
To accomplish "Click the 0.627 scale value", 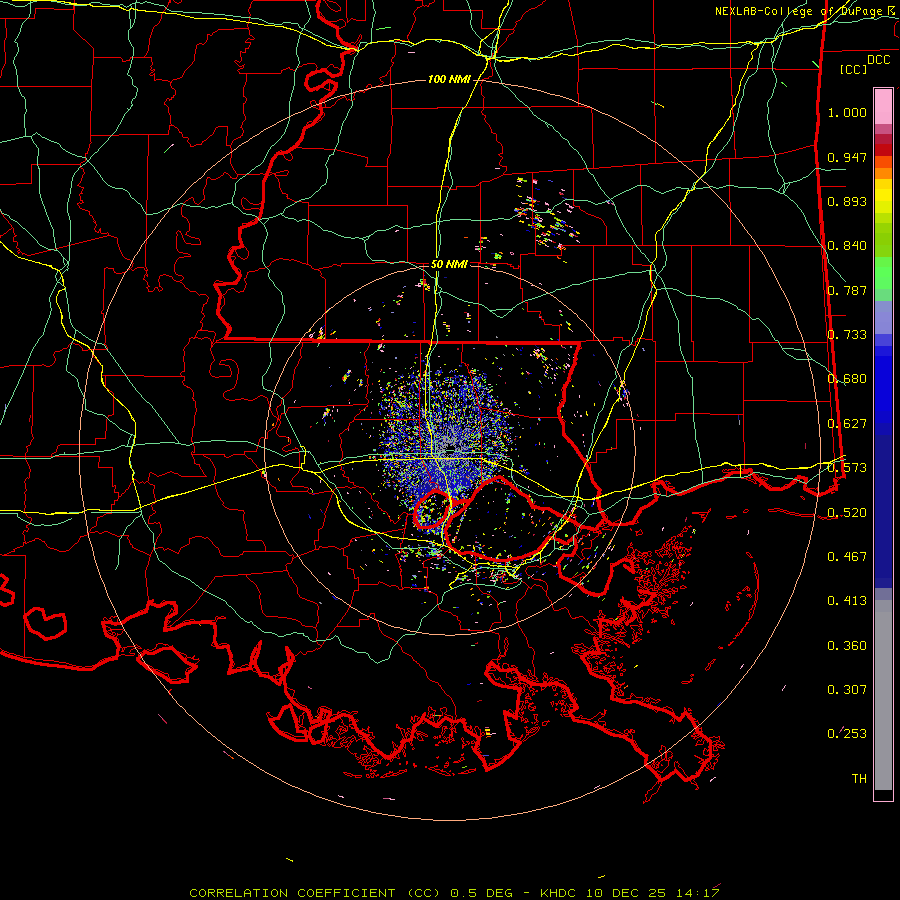I will coord(847,424).
